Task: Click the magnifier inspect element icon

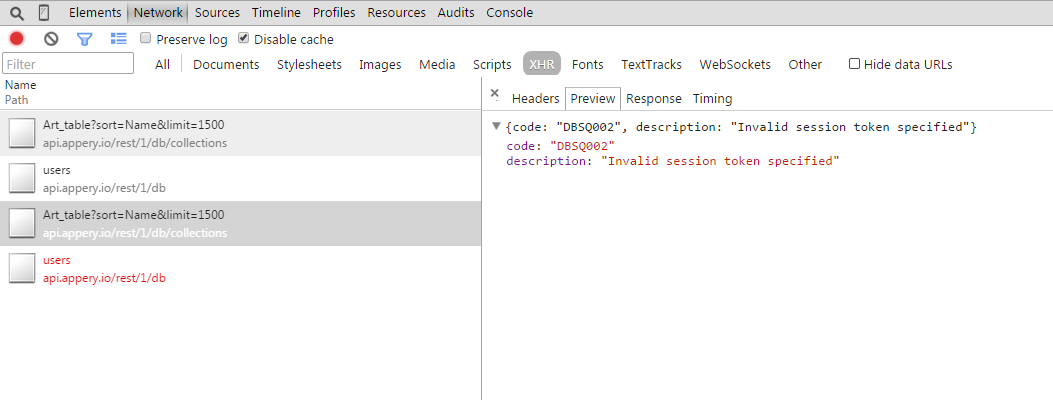Action: point(16,13)
